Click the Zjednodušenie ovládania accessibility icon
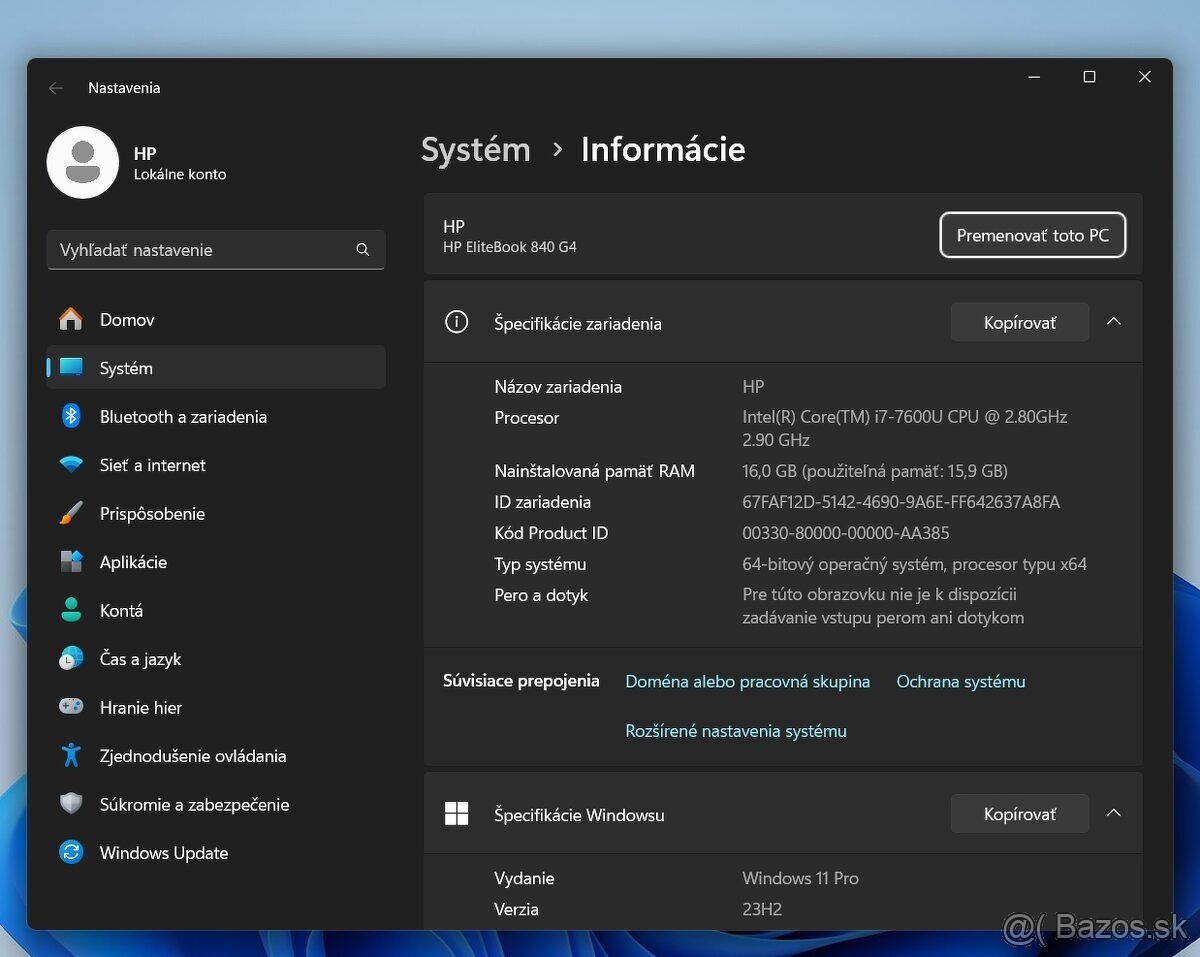The width and height of the screenshot is (1200, 957). 71,756
